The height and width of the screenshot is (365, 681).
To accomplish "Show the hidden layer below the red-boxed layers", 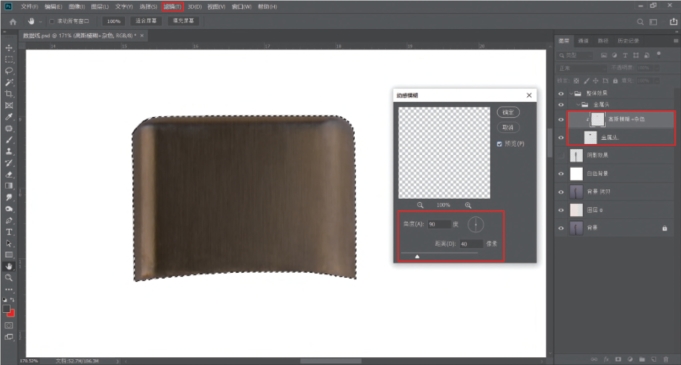I will point(561,155).
